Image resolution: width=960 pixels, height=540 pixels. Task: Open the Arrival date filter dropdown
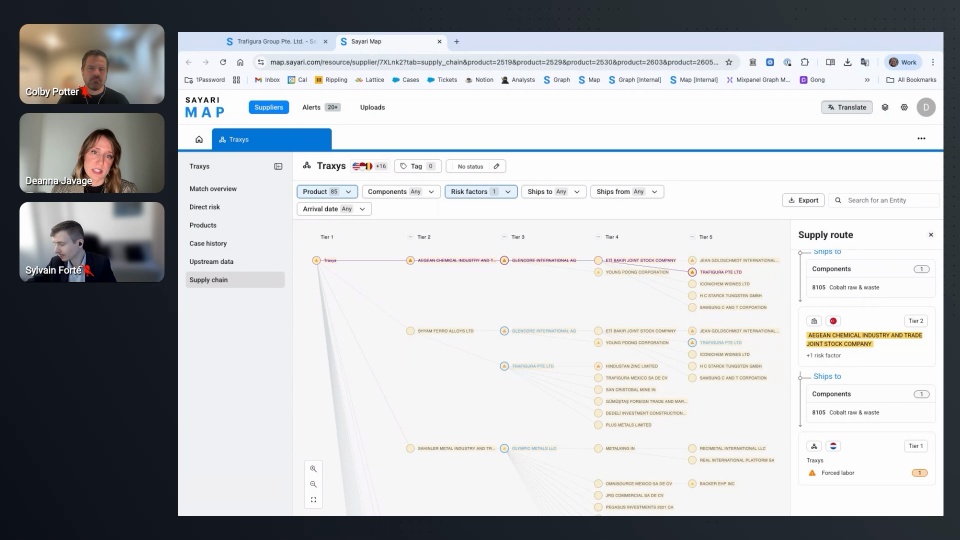334,209
